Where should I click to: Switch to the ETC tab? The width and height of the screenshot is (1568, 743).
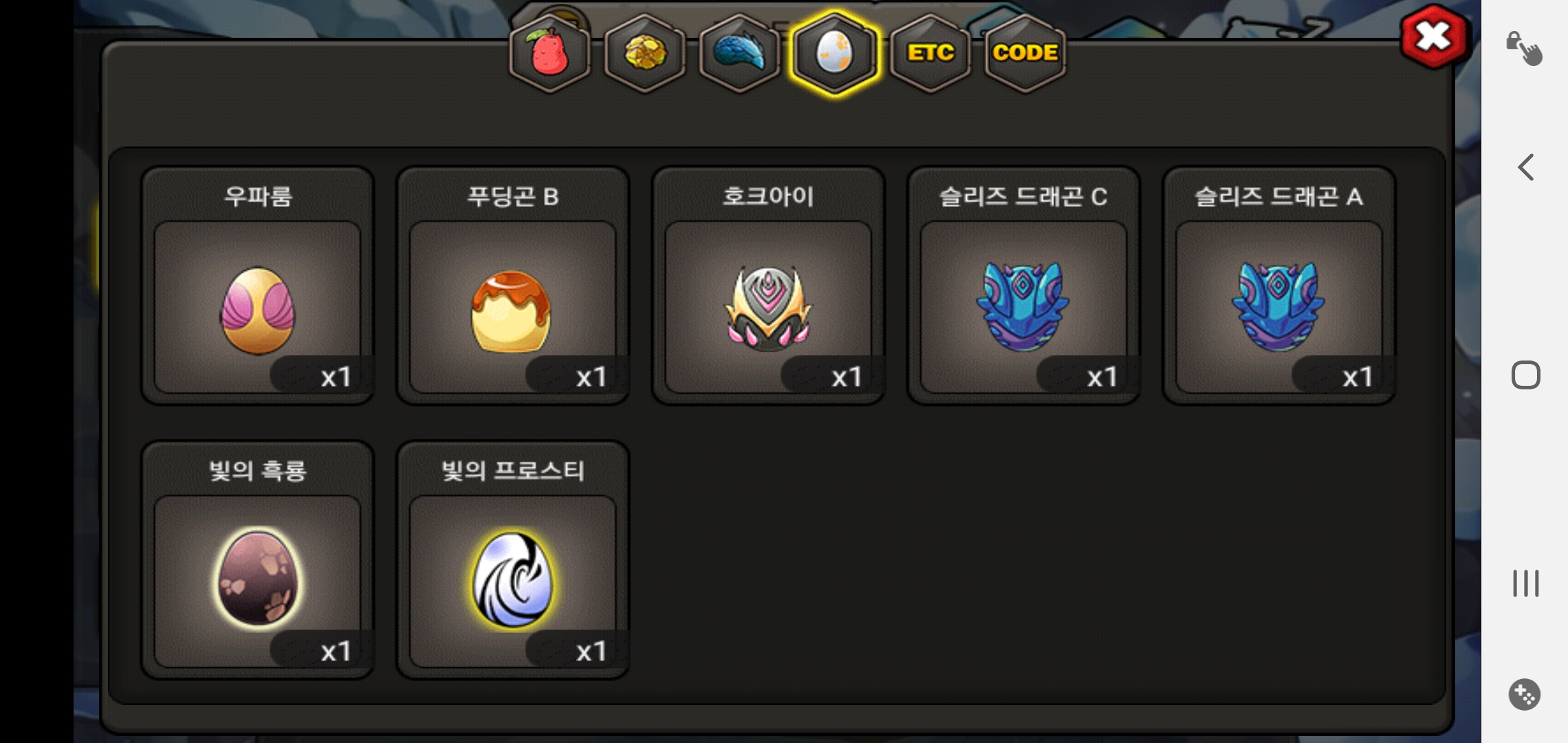pyautogui.click(x=930, y=53)
